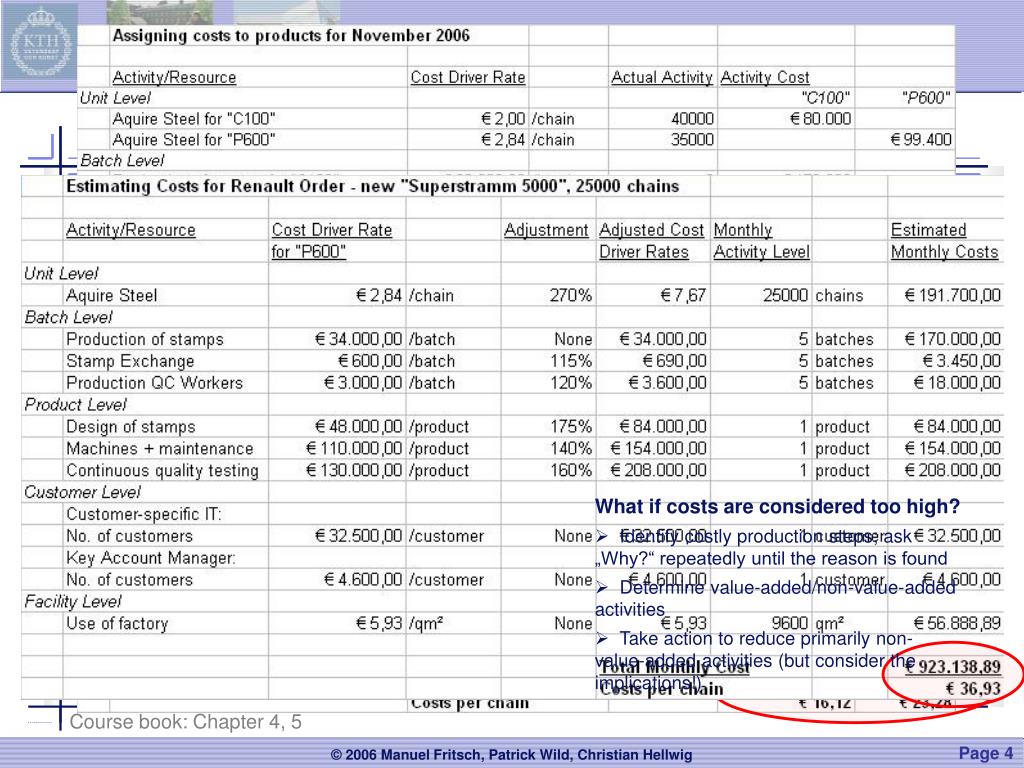Select the "Continuous quality testing" cell
The width and height of the screenshot is (1024, 768).
coord(162,470)
